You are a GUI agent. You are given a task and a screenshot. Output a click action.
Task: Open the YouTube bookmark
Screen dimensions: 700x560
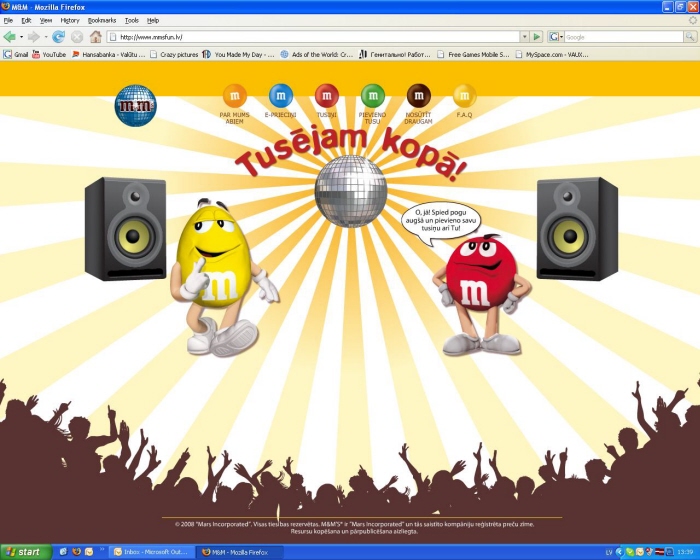pyautogui.click(x=49, y=54)
